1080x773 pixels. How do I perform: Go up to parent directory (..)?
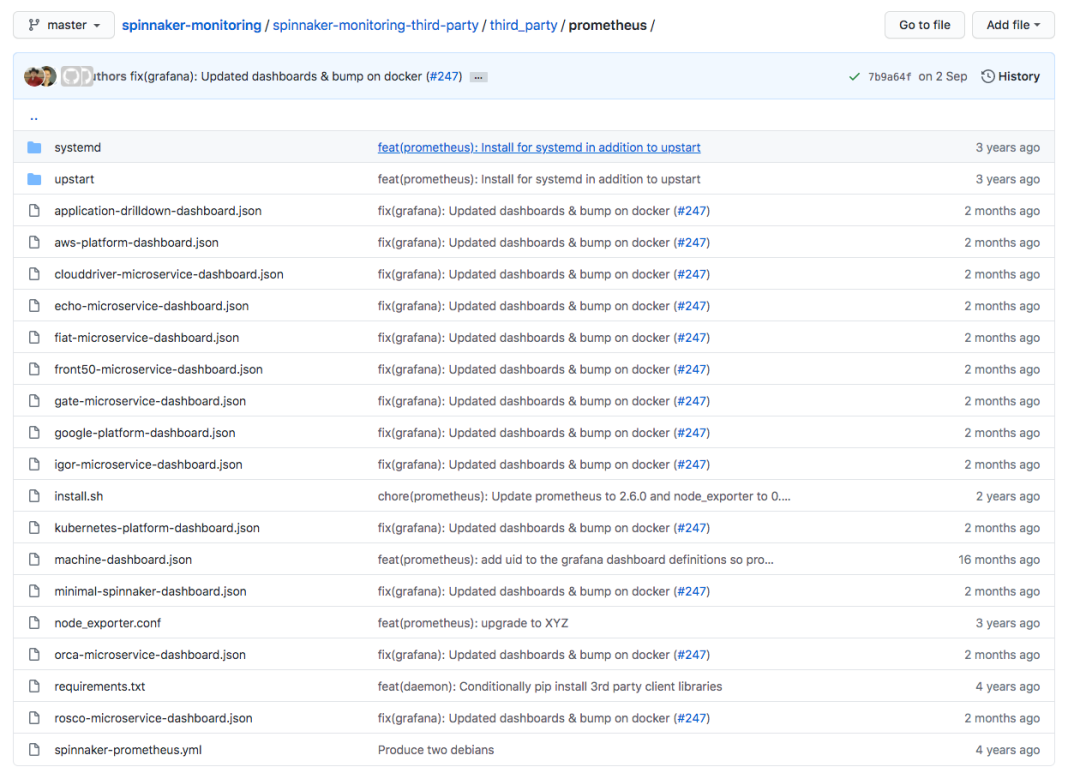[34, 117]
